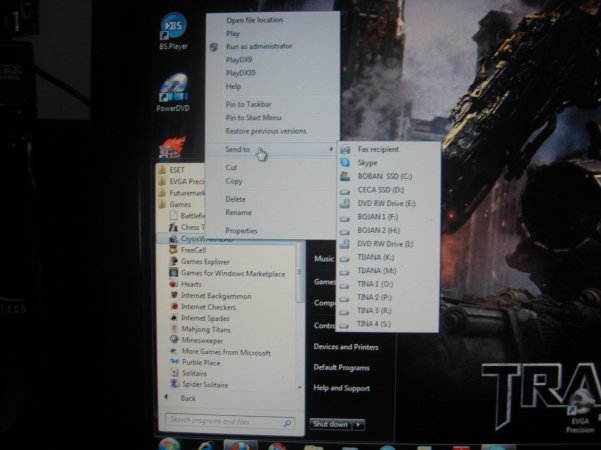The height and width of the screenshot is (450, 601).
Task: Send to DVD RW Drive (E:)
Action: [388, 203]
